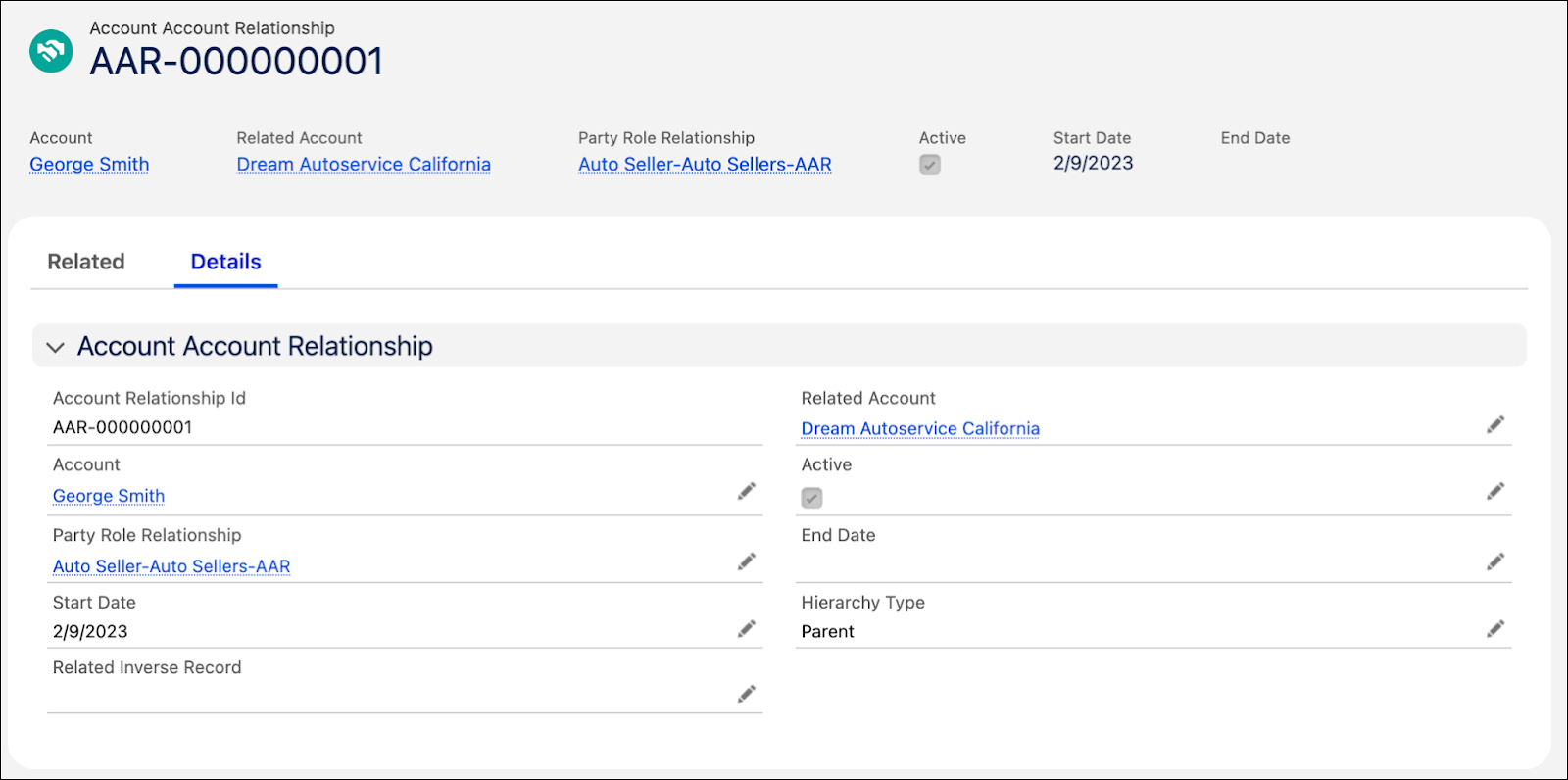Edit Related Inverse Record pencil icon

[747, 694]
